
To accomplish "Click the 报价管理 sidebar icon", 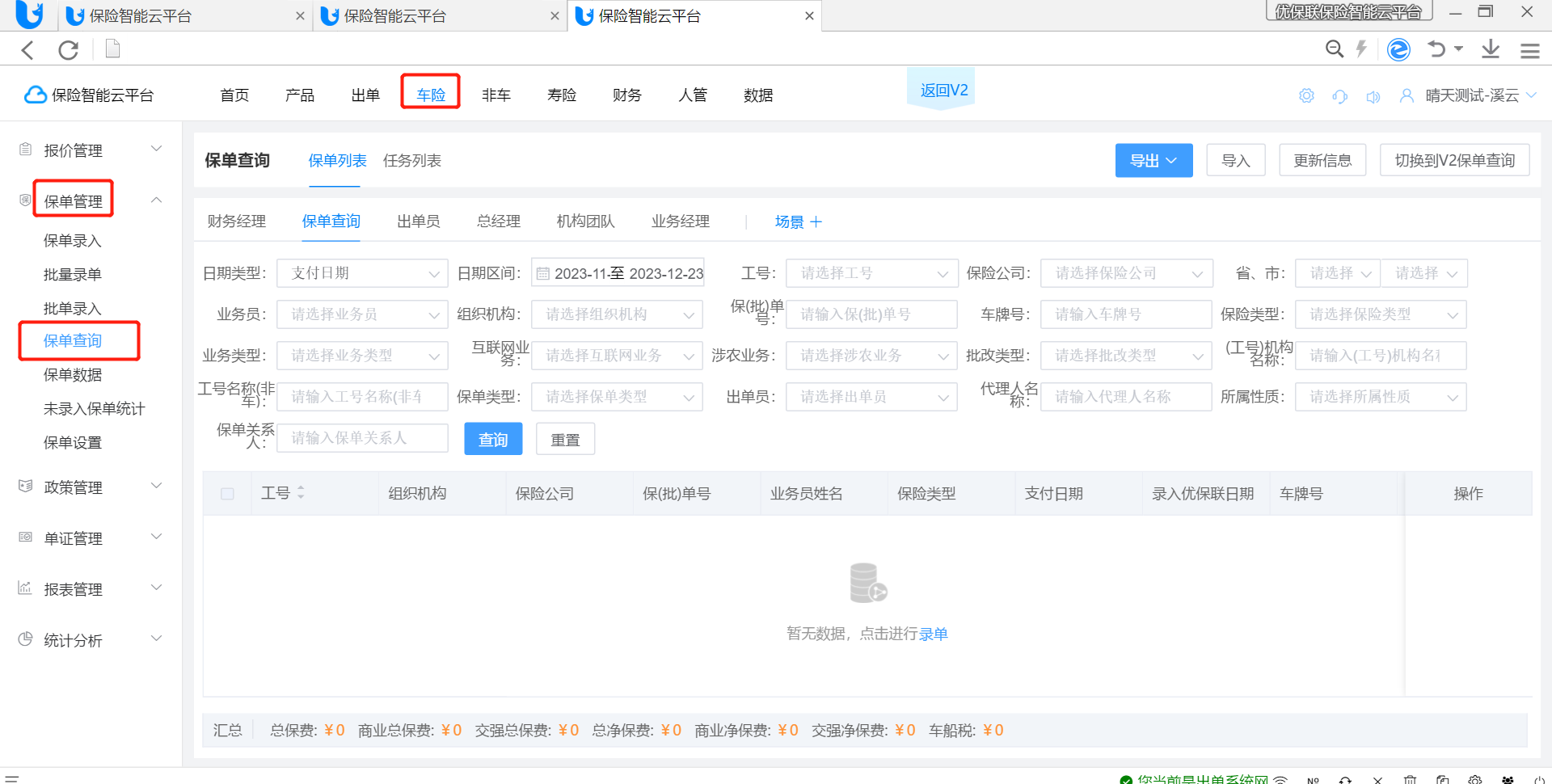I will pyautogui.click(x=26, y=150).
